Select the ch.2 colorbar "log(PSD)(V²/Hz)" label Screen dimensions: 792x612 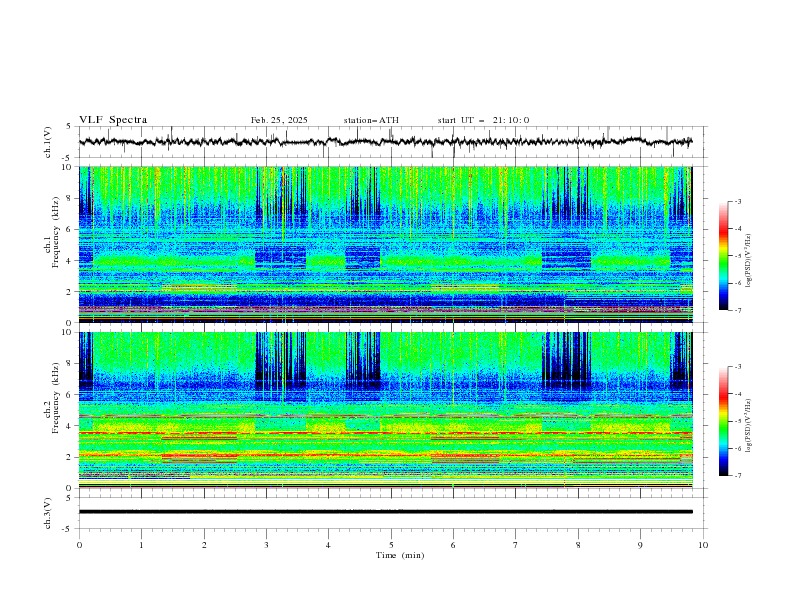pos(749,426)
